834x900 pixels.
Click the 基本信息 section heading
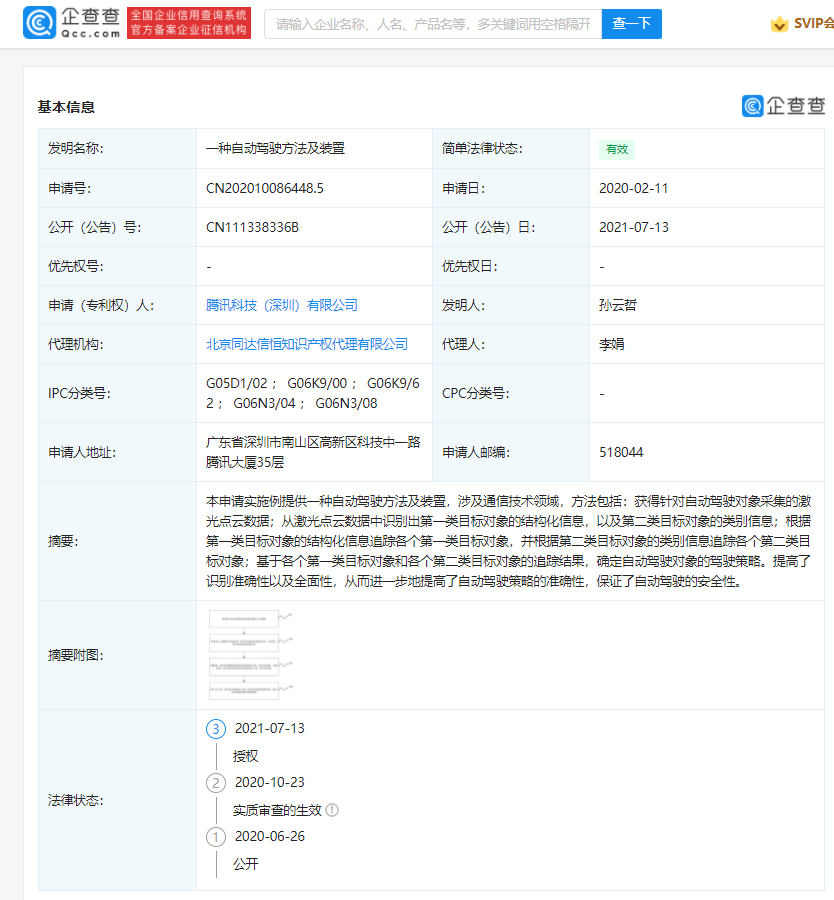tap(66, 107)
